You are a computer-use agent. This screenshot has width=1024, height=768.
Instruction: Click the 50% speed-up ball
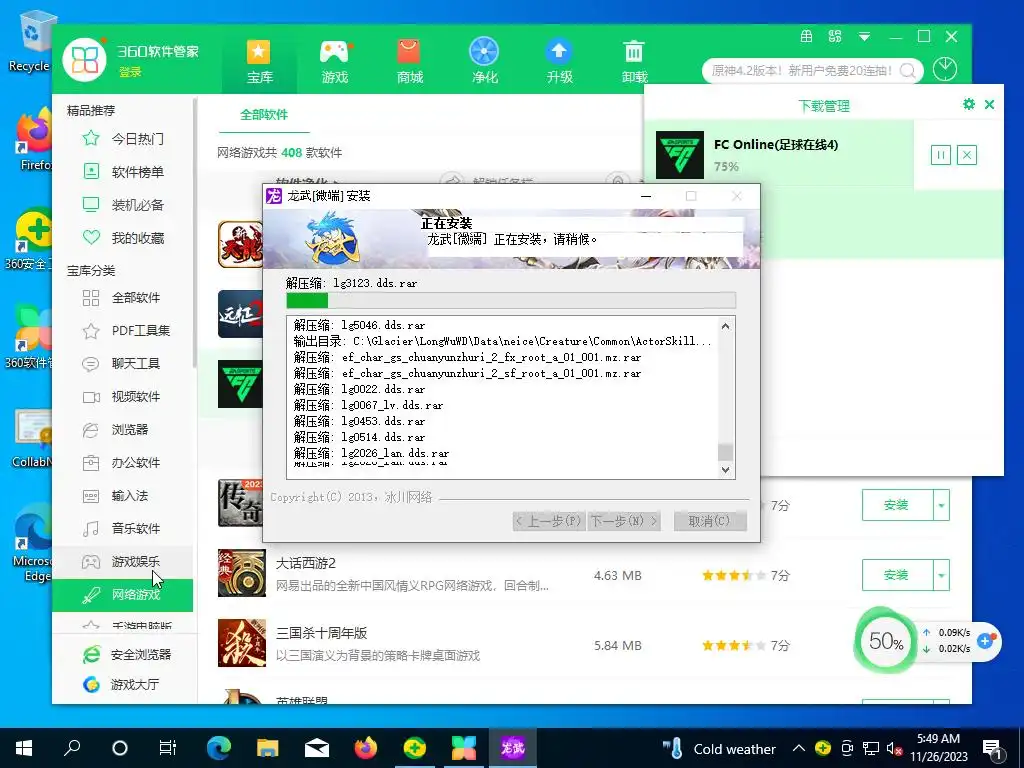point(886,641)
